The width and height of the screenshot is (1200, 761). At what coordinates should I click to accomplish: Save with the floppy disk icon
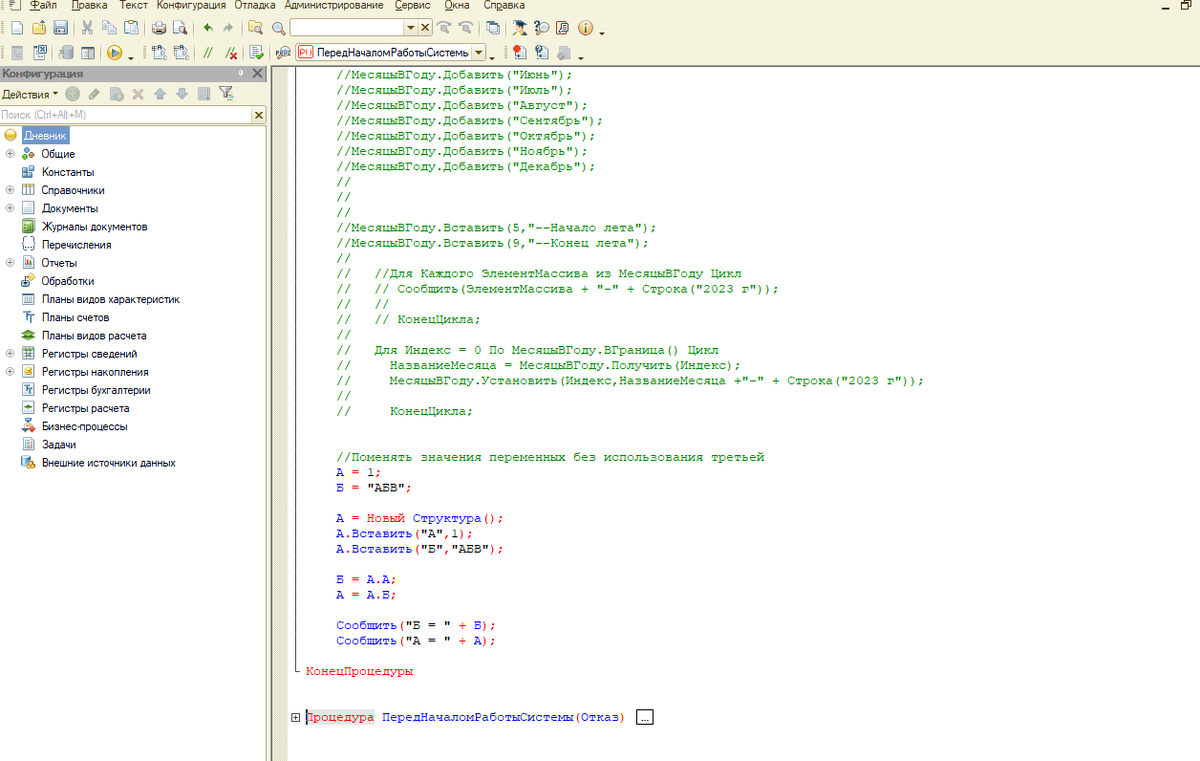tap(60, 28)
